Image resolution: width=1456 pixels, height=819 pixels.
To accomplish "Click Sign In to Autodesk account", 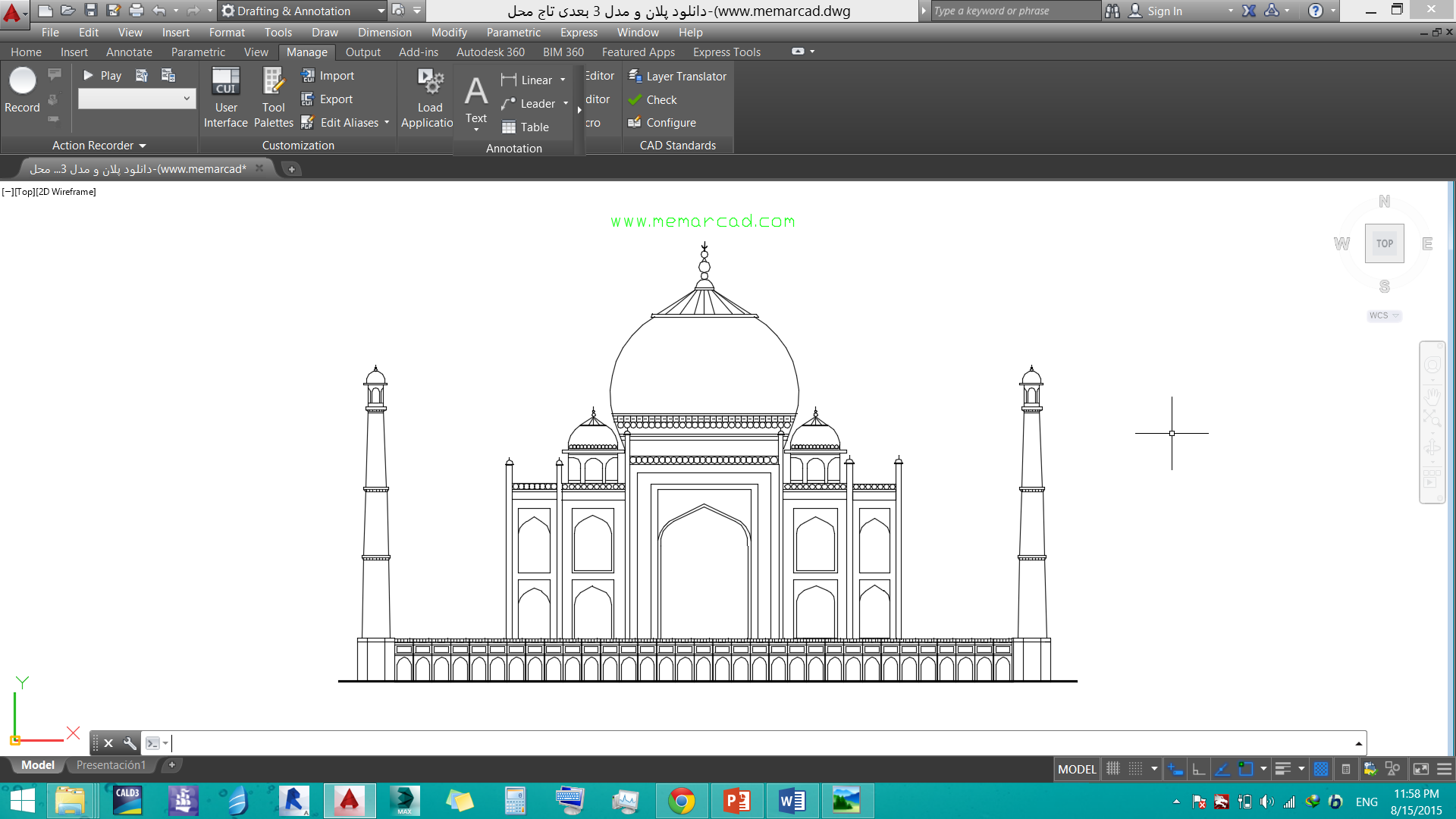I will (1156, 11).
